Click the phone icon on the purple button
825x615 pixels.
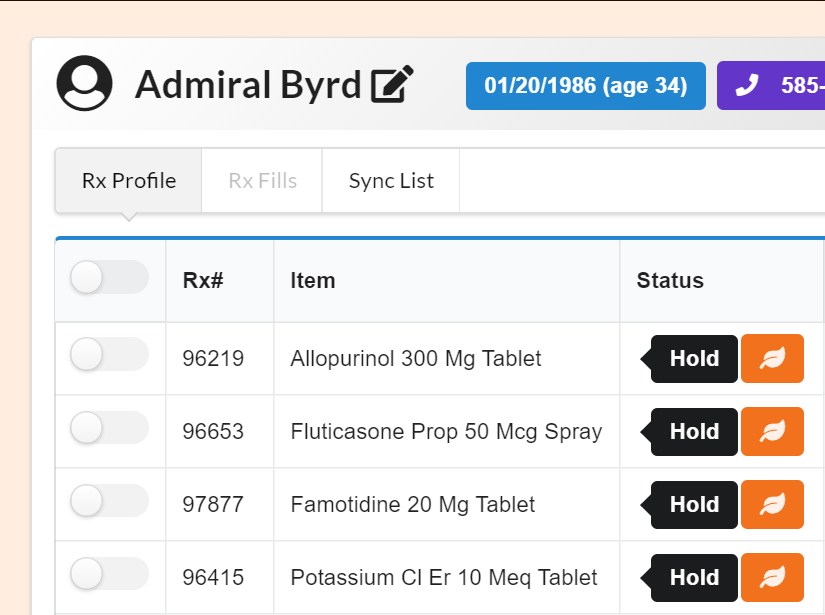[745, 86]
